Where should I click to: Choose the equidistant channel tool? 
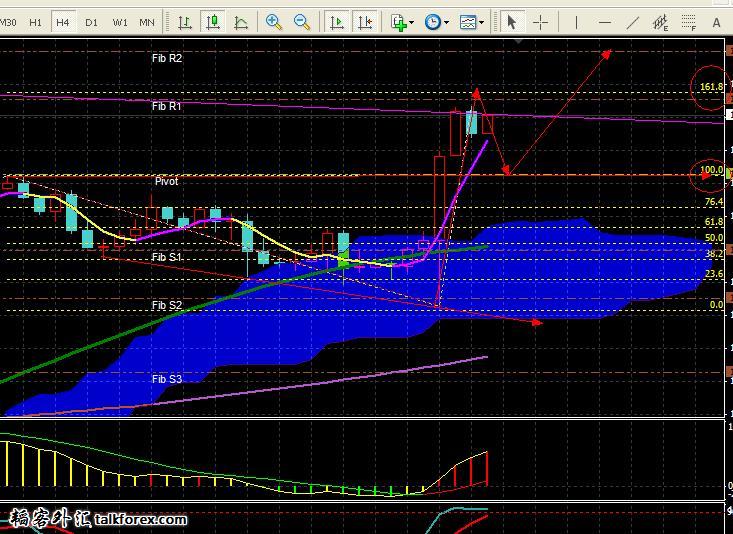(x=660, y=21)
